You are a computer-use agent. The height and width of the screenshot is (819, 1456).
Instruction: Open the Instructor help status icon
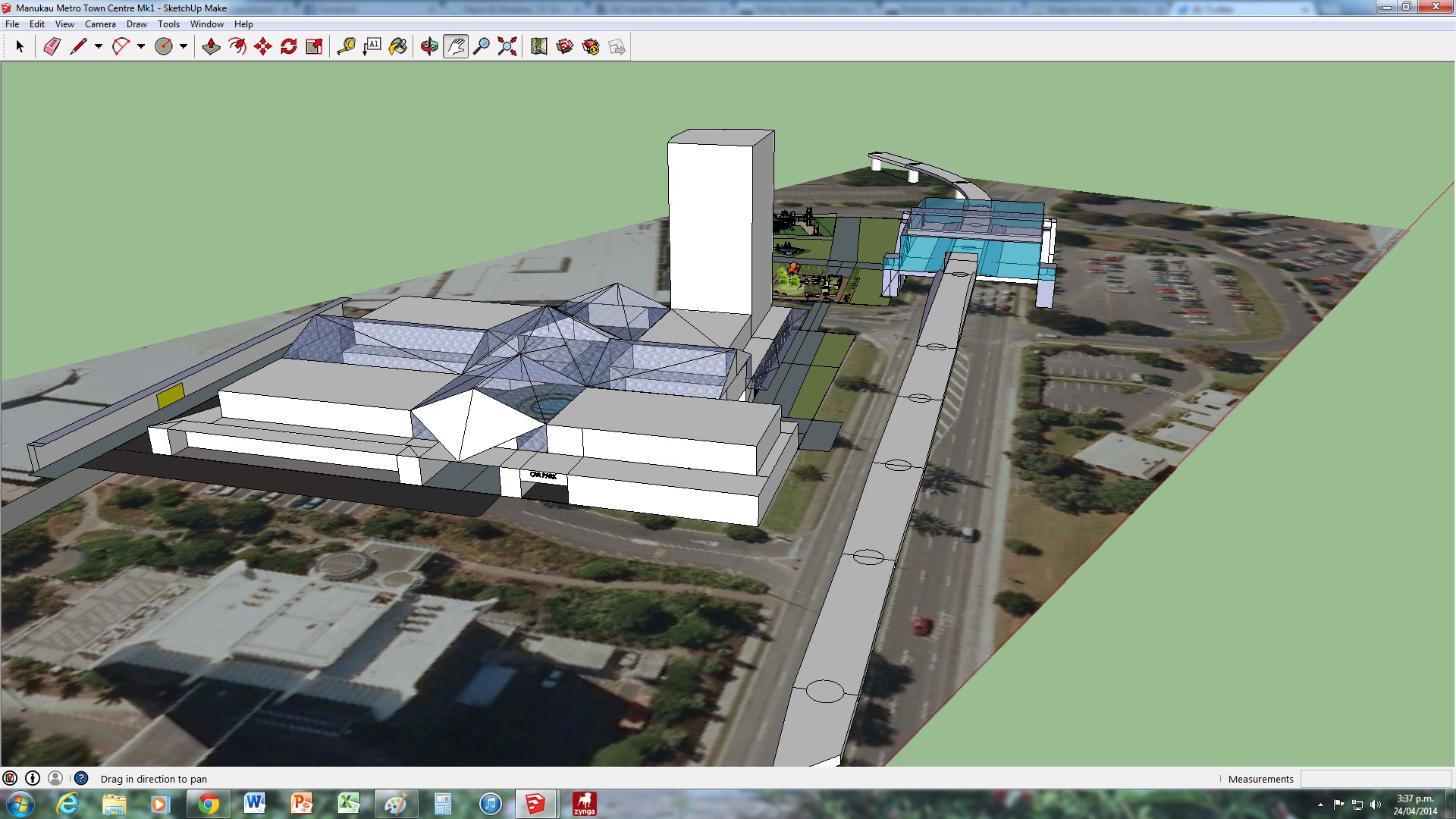[81, 779]
